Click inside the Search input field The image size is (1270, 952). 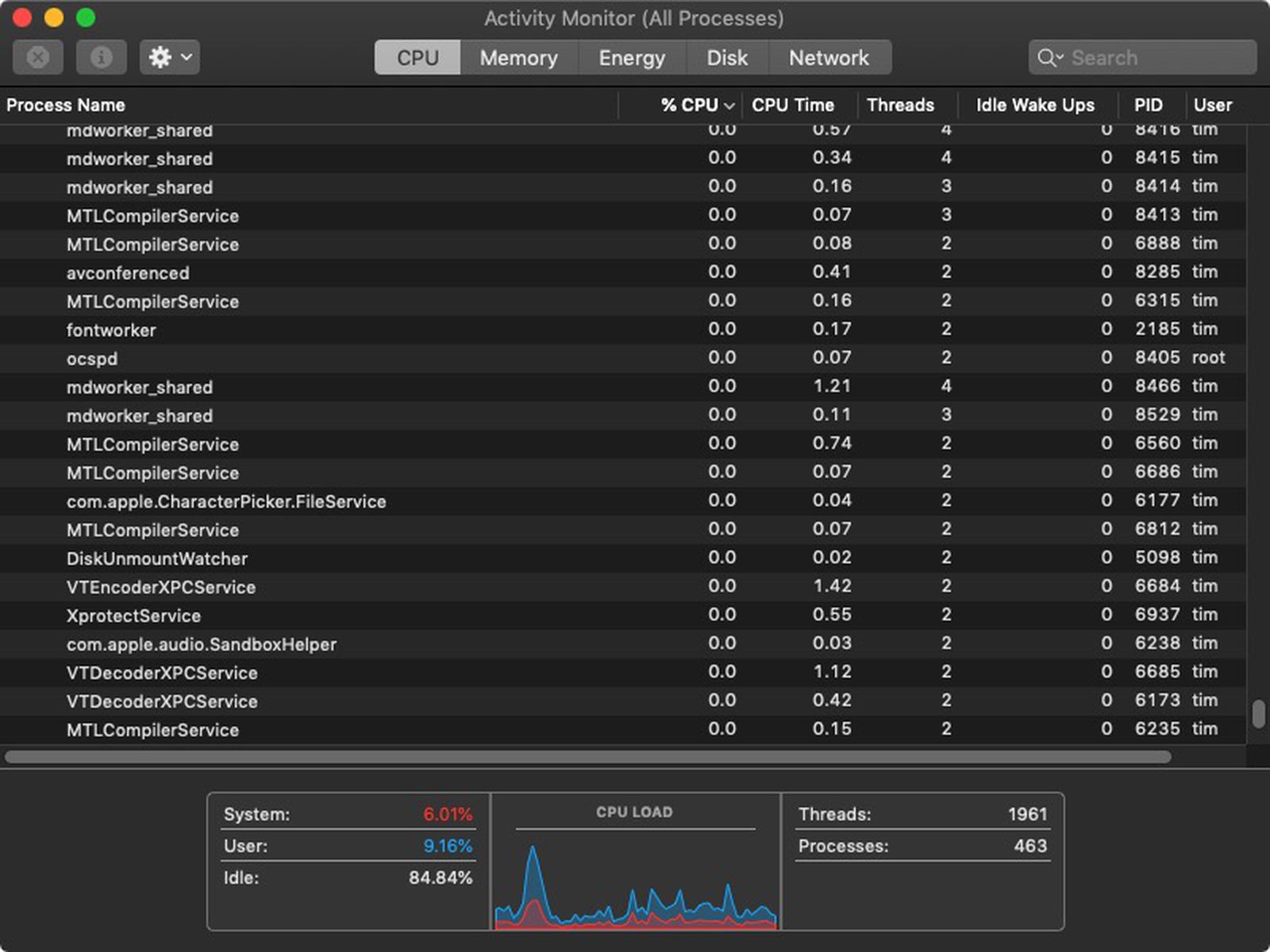tap(1135, 57)
